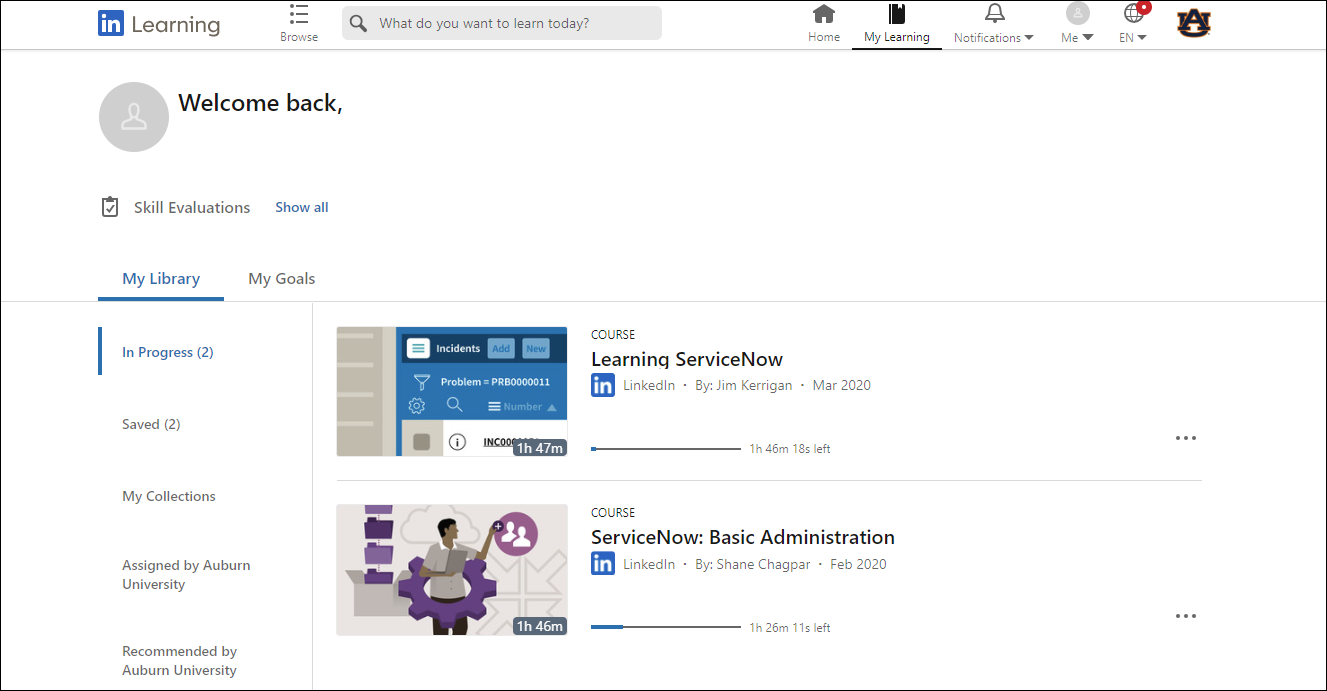Click LinkedIn icon under ServiceNow: Basic Administration
The image size is (1327, 691).
[603, 564]
